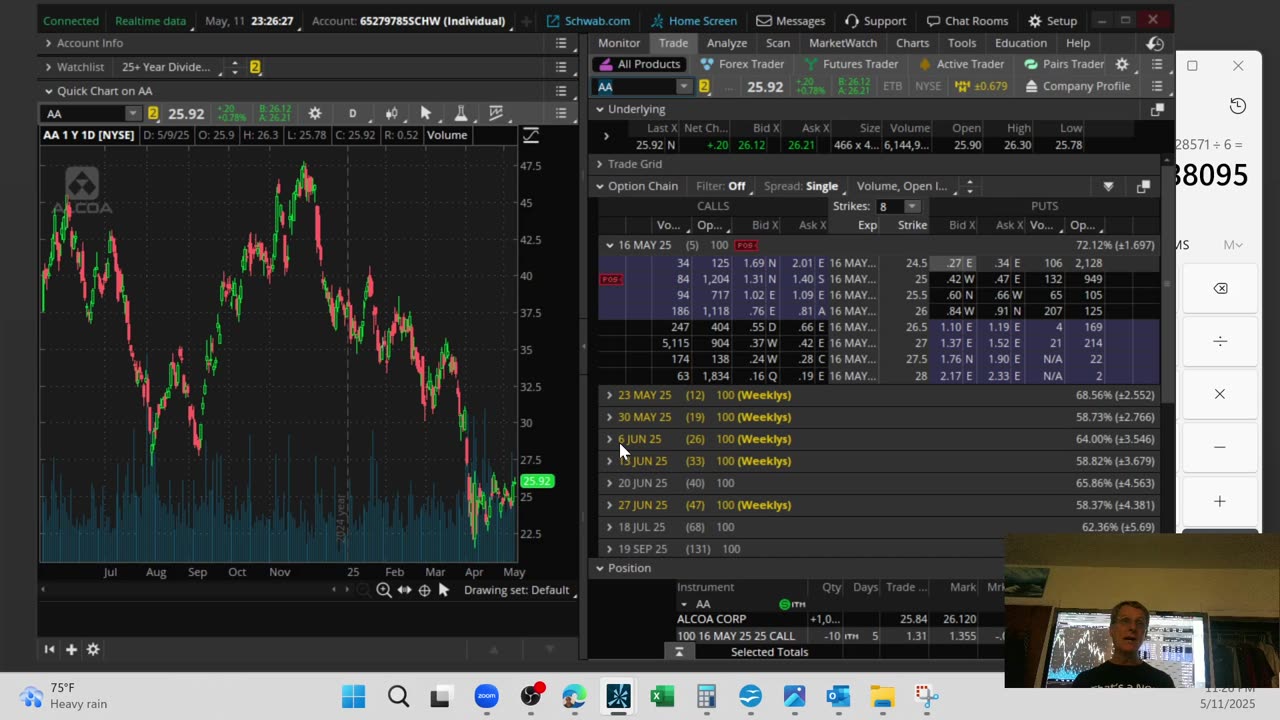Open the chart symbol AA dropdown arrow

coord(132,114)
